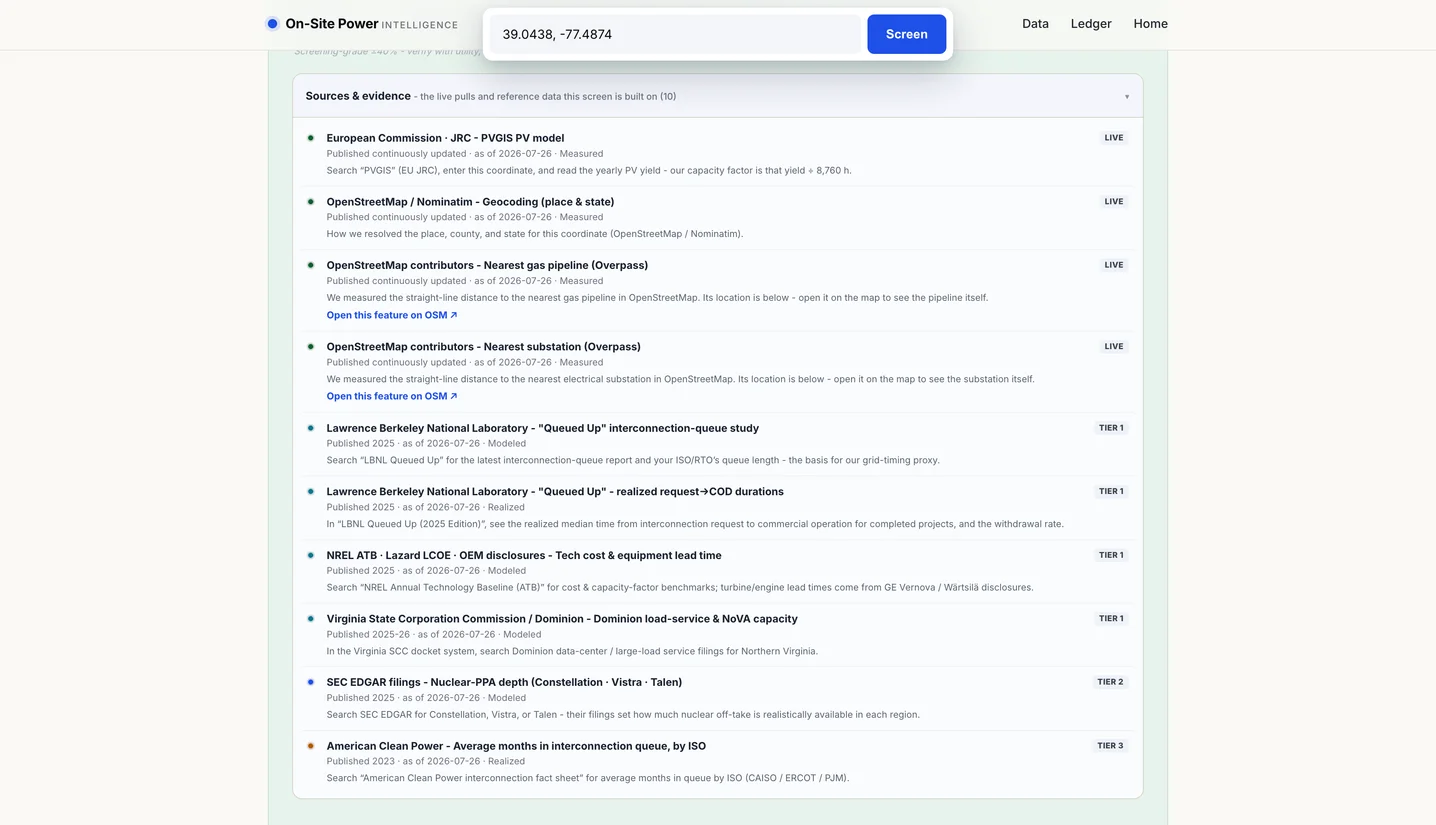Screen dimensions: 1436x825
Task: Click "Published 2025-26 · as of 2026-07-26 · Modeled" line
Action: click(x=434, y=634)
